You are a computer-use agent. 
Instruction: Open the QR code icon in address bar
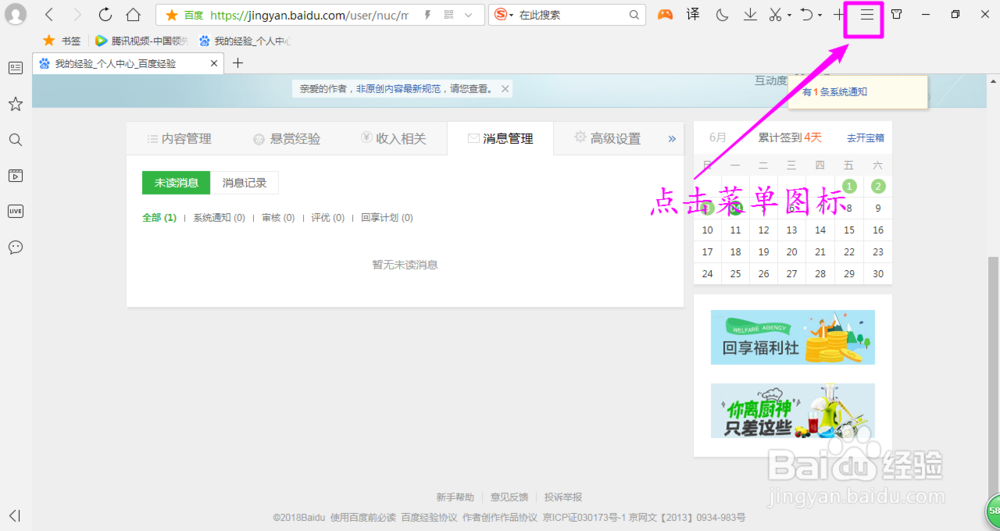(448, 15)
